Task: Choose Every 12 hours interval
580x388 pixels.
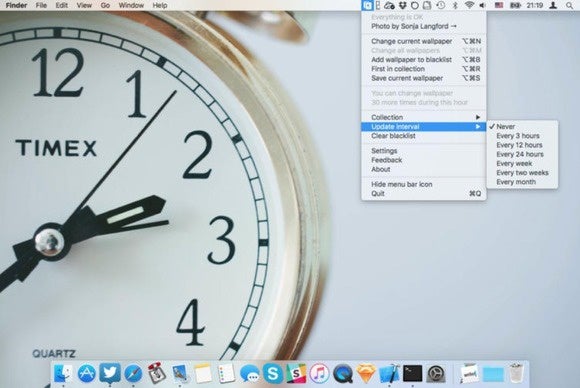Action: 522,145
